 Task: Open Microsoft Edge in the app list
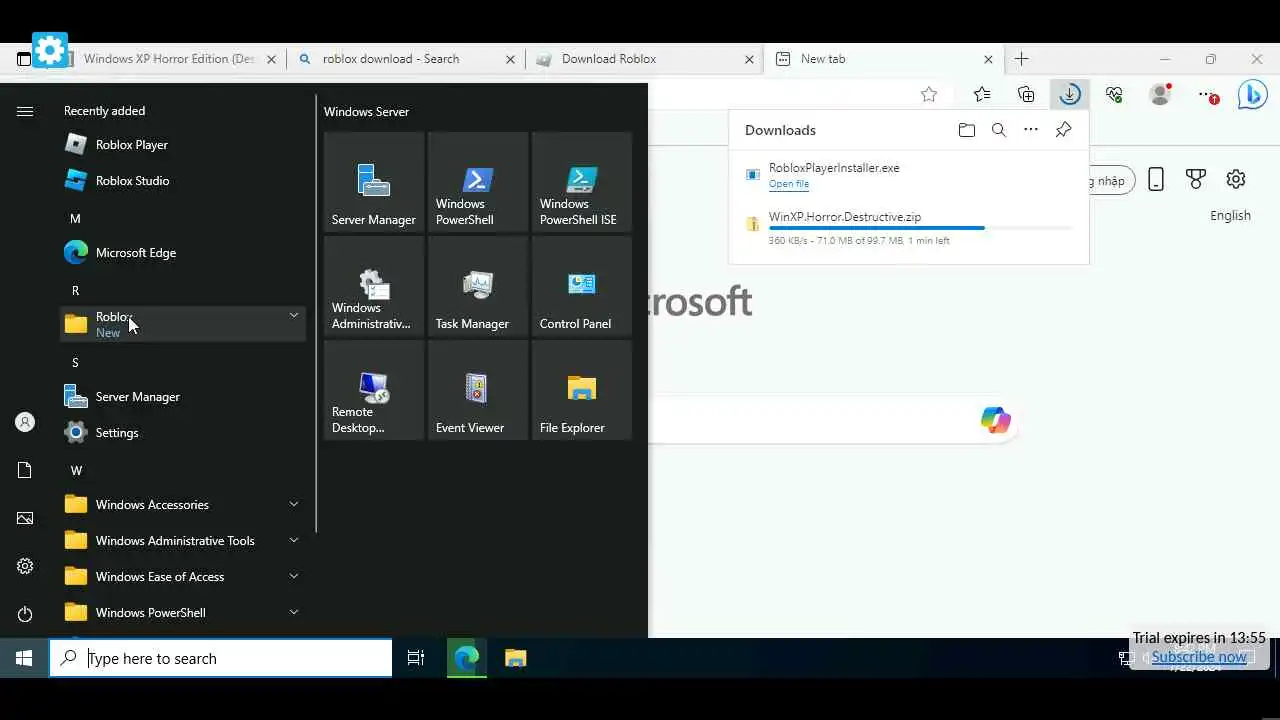pos(183,253)
